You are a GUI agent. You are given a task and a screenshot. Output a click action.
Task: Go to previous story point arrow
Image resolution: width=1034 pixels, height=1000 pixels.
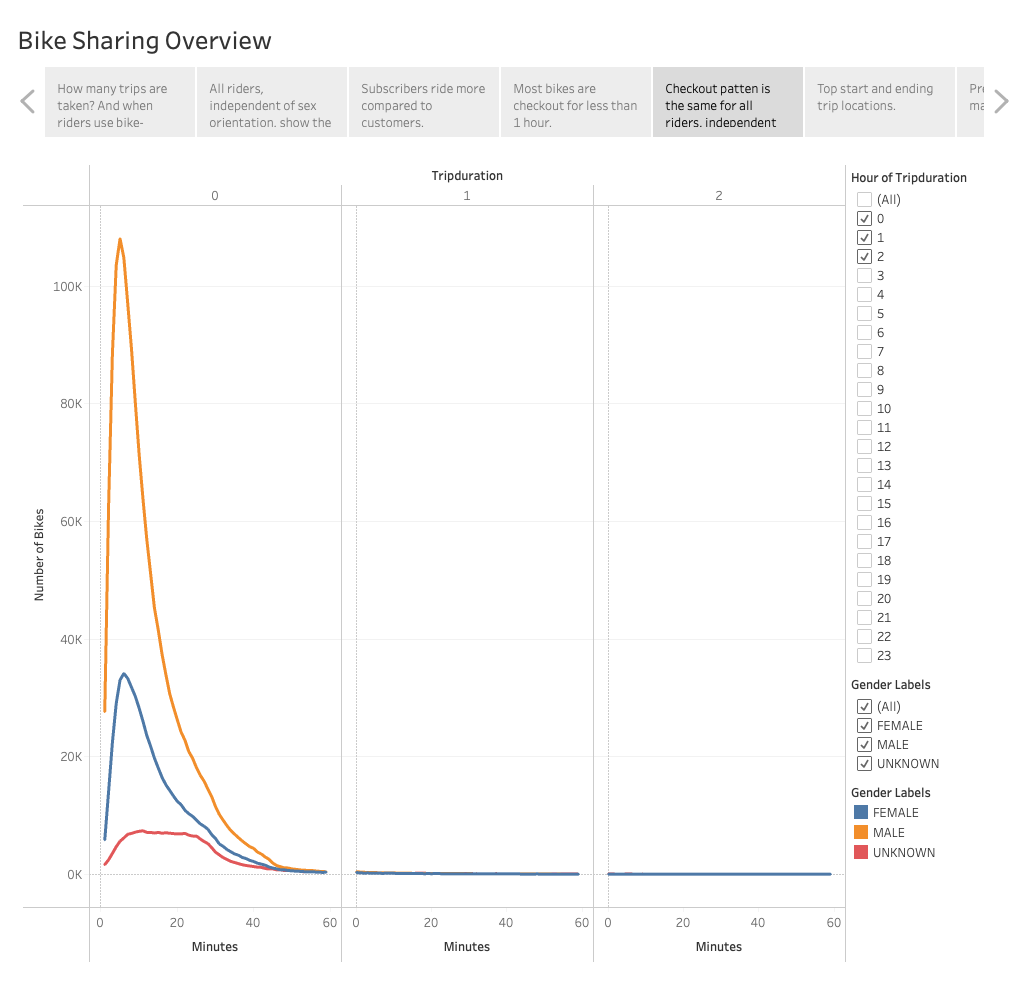click(x=28, y=102)
